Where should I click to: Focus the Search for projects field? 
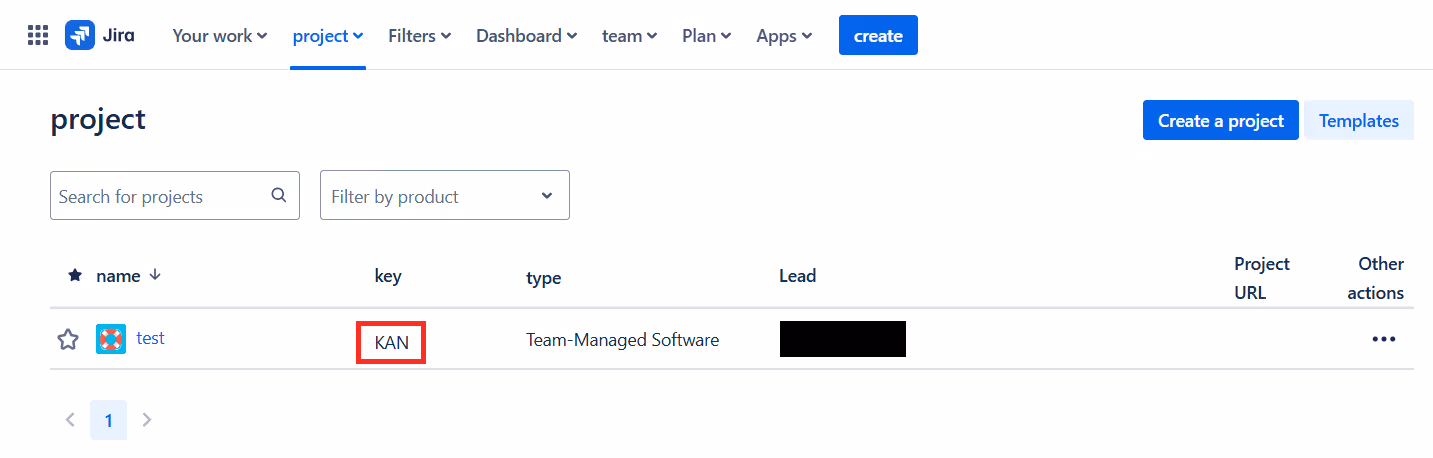pyautogui.click(x=175, y=195)
